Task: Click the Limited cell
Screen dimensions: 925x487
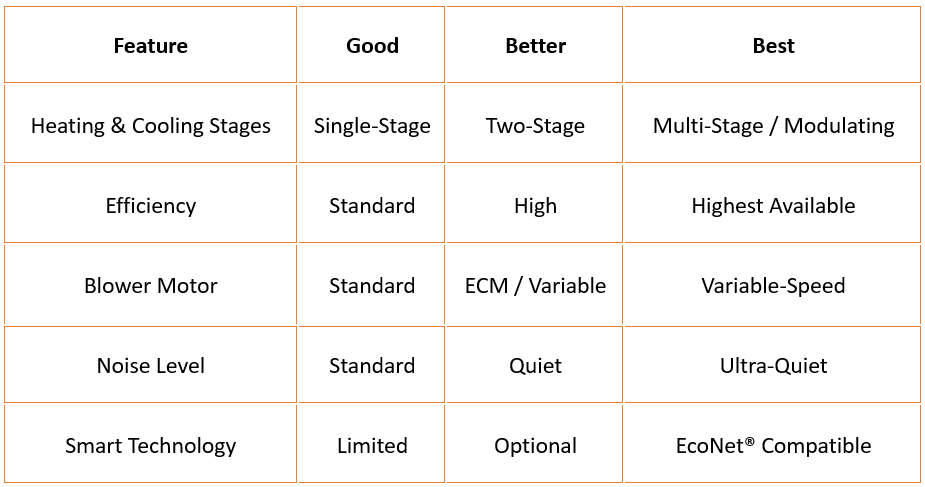Action: (x=372, y=446)
